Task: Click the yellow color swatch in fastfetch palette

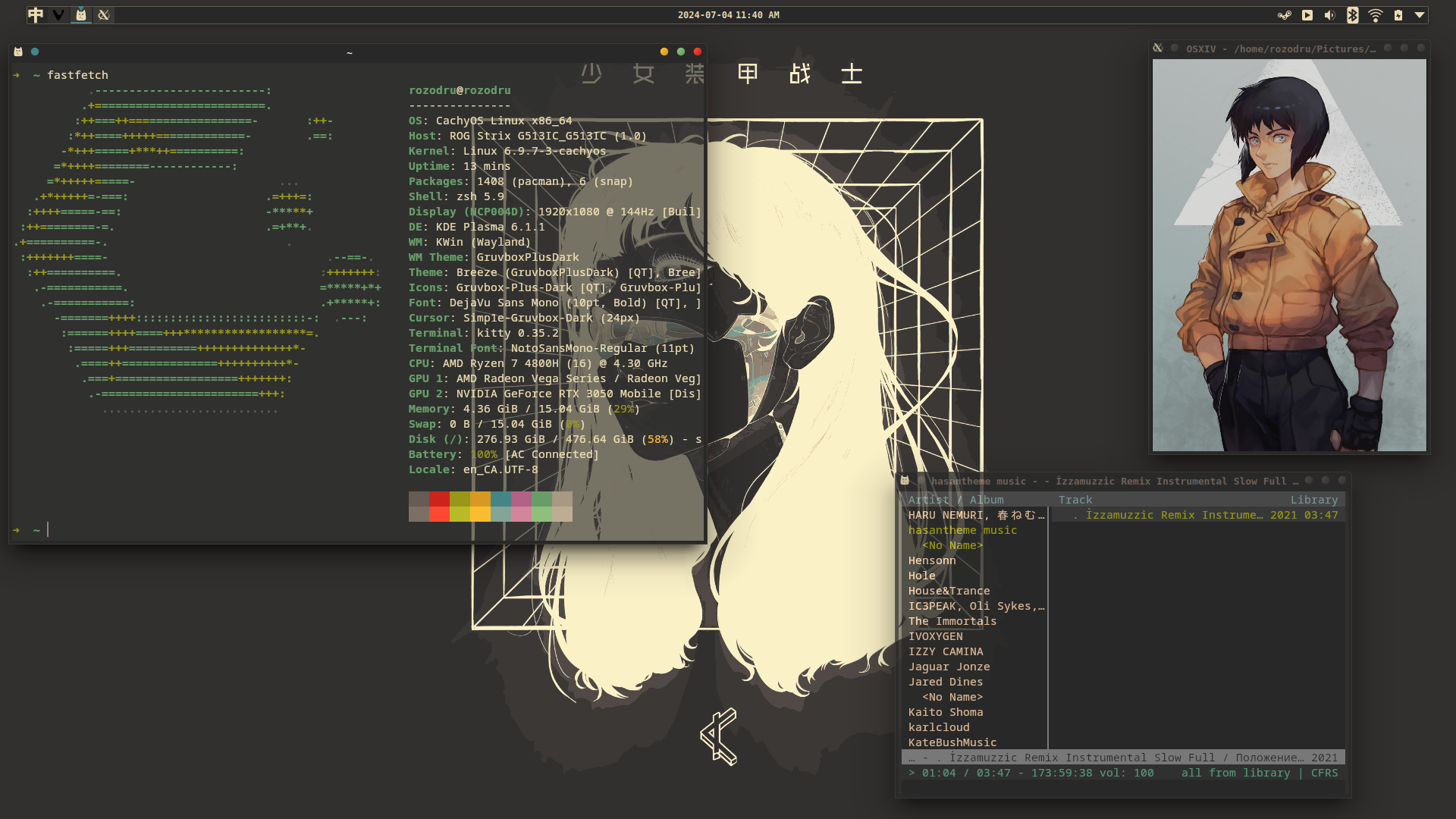Action: (480, 507)
